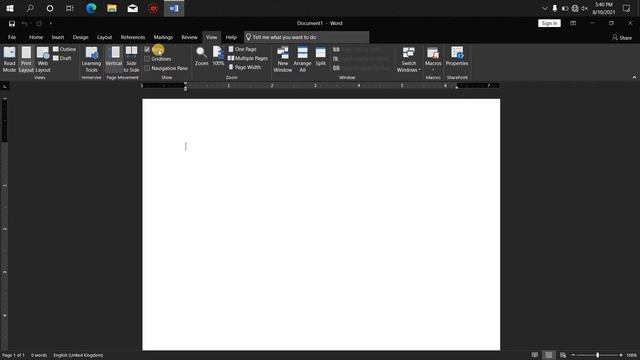The height and width of the screenshot is (360, 640).
Task: Click the Redo/Repeat icon
Action: click(x=39, y=24)
